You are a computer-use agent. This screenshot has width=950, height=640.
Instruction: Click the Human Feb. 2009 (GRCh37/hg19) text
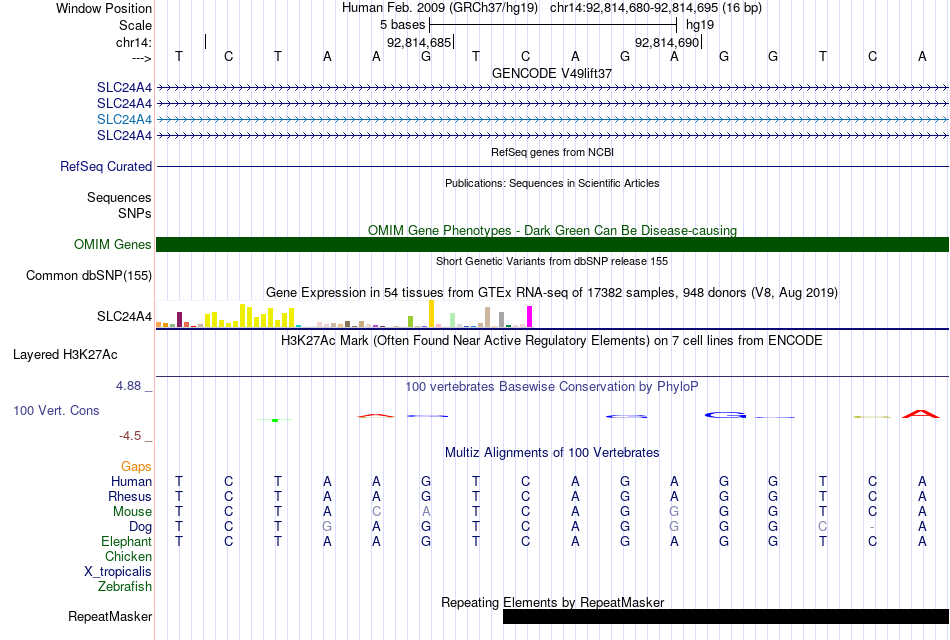pos(440,8)
